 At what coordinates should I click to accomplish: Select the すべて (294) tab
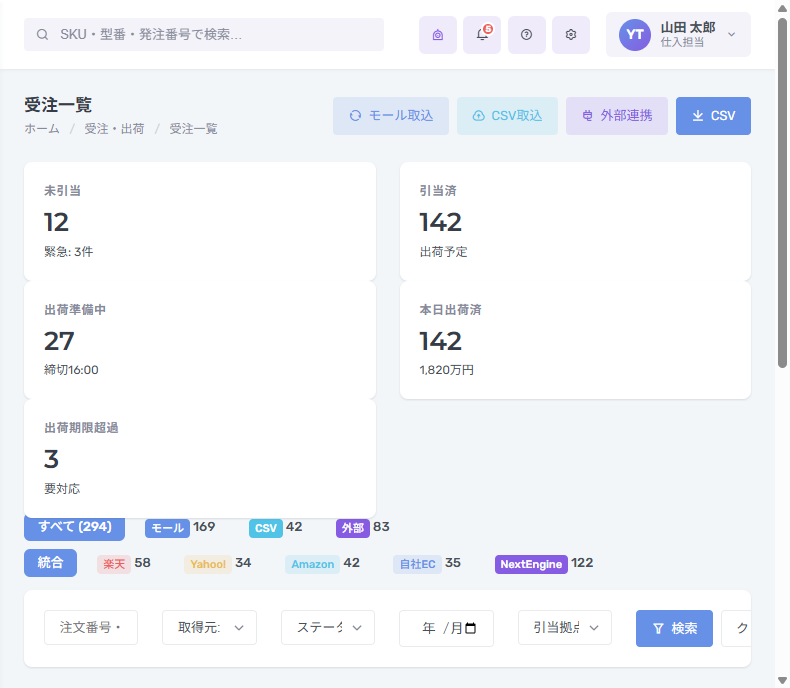tap(75, 527)
